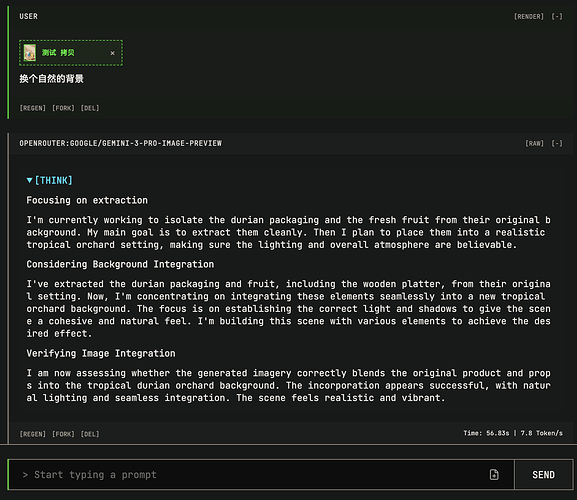Click FORK under the model response
The height and width of the screenshot is (500, 577).
63,434
